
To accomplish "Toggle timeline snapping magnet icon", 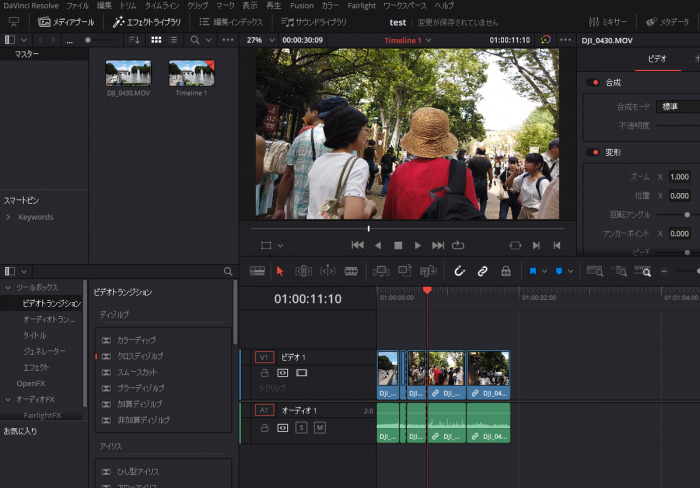I will coord(459,271).
